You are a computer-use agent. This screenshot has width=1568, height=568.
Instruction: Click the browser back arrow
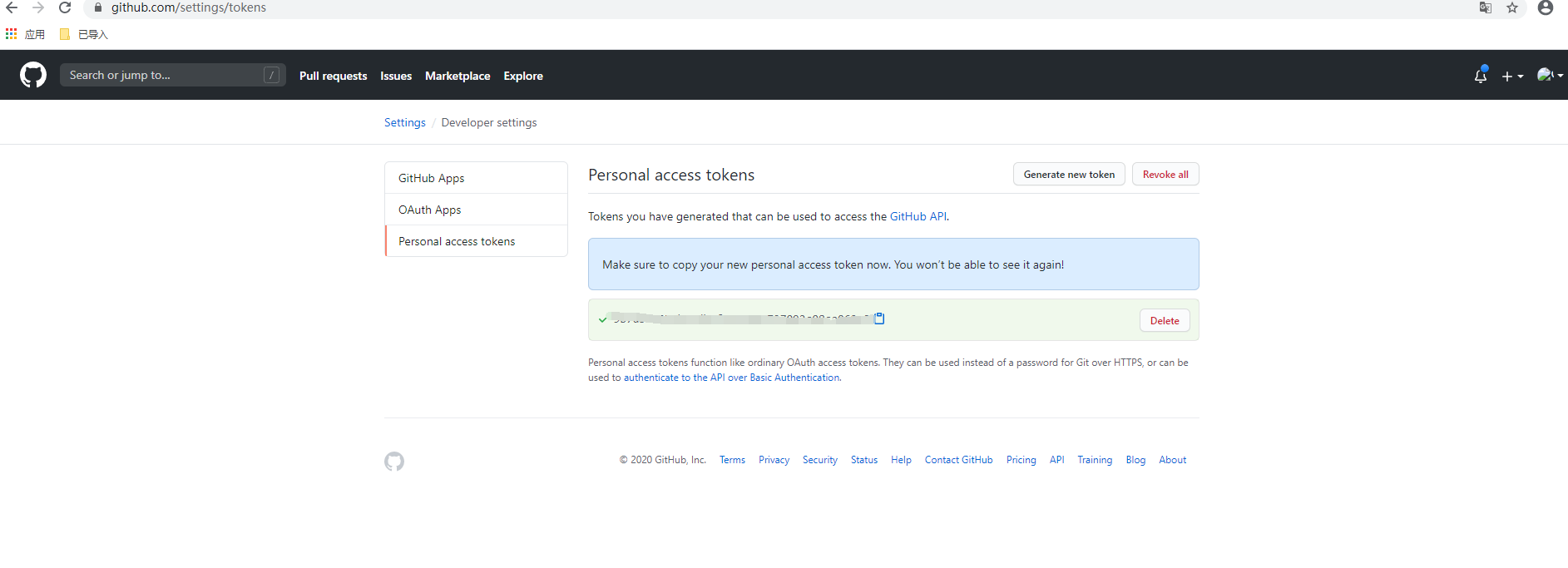click(12, 7)
